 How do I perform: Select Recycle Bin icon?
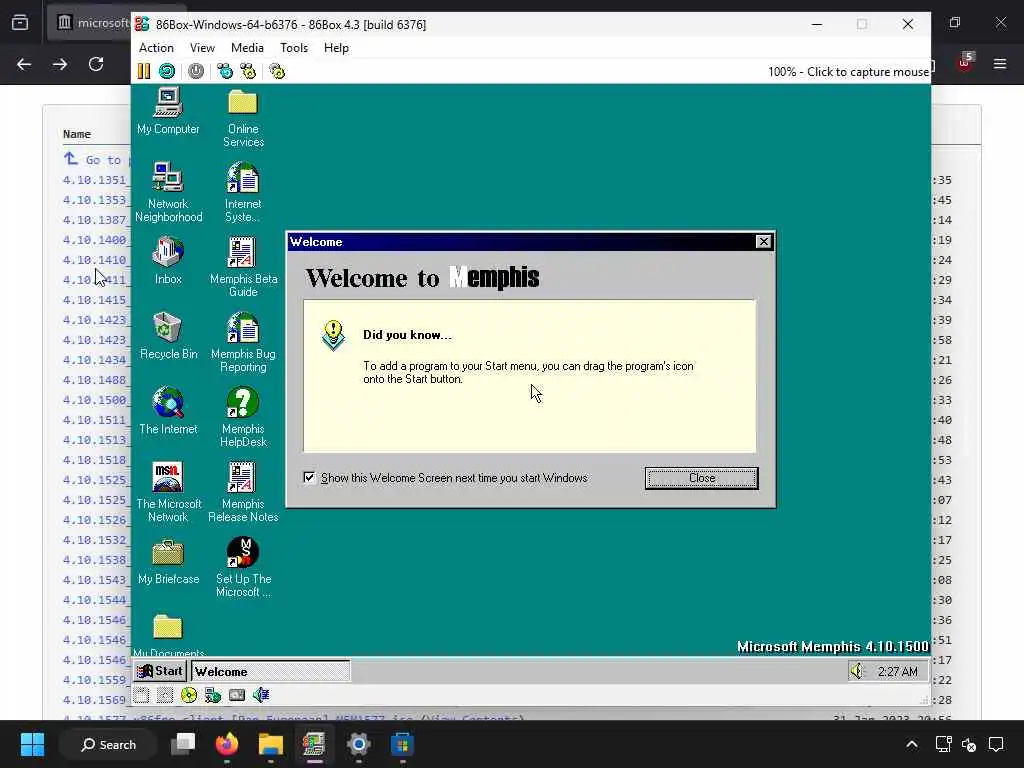168,336
